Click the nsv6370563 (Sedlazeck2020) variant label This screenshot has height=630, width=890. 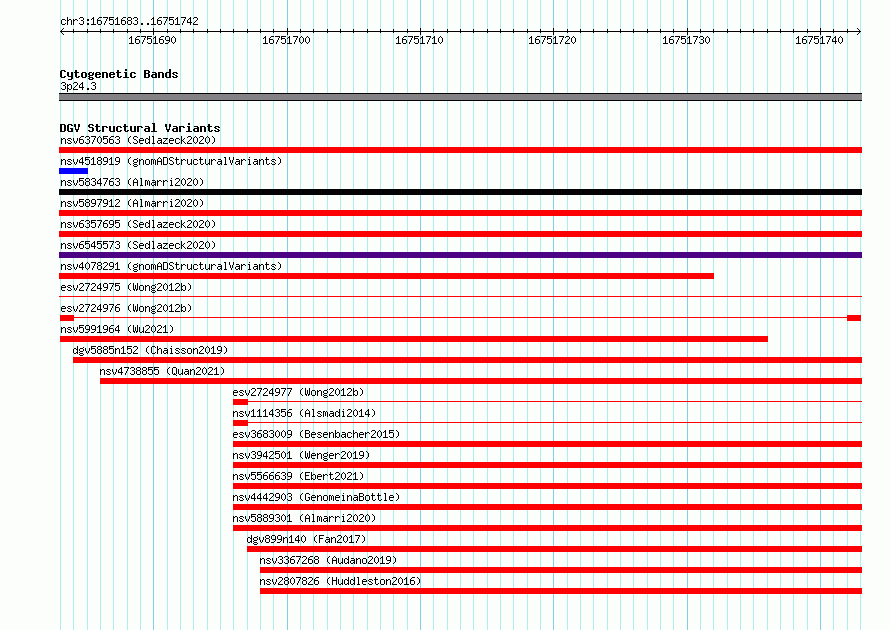[138, 140]
